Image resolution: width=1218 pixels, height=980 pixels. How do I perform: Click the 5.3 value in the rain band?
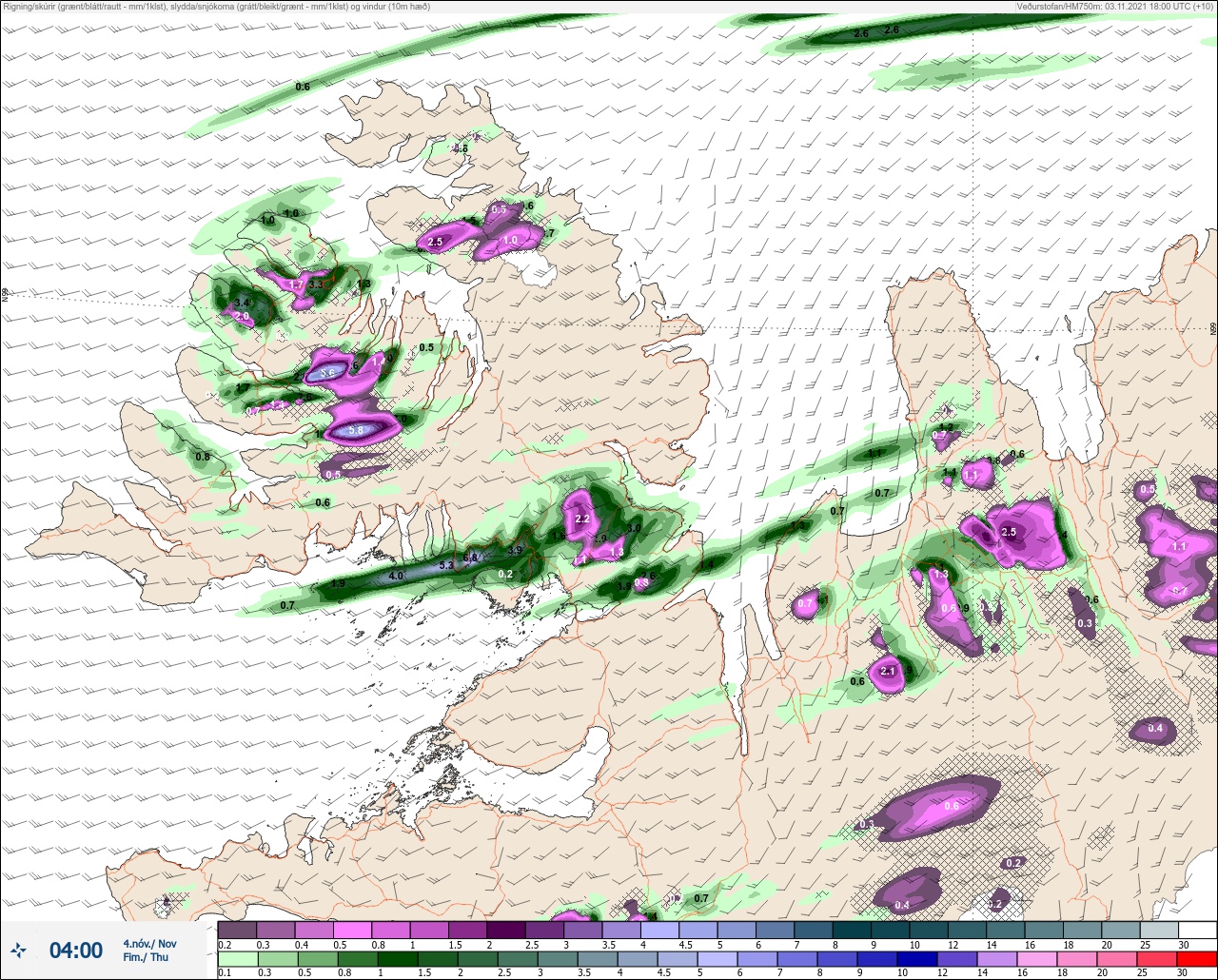click(x=446, y=563)
